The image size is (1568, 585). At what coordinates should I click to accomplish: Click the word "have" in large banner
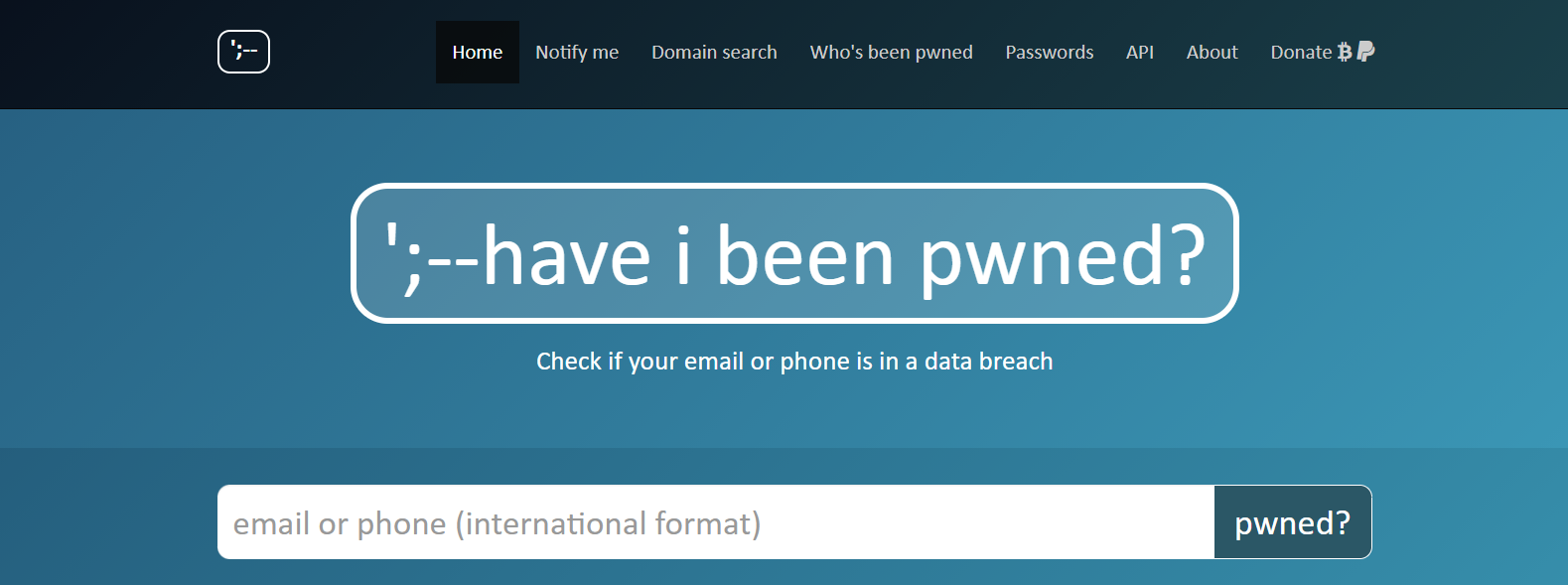(x=567, y=256)
